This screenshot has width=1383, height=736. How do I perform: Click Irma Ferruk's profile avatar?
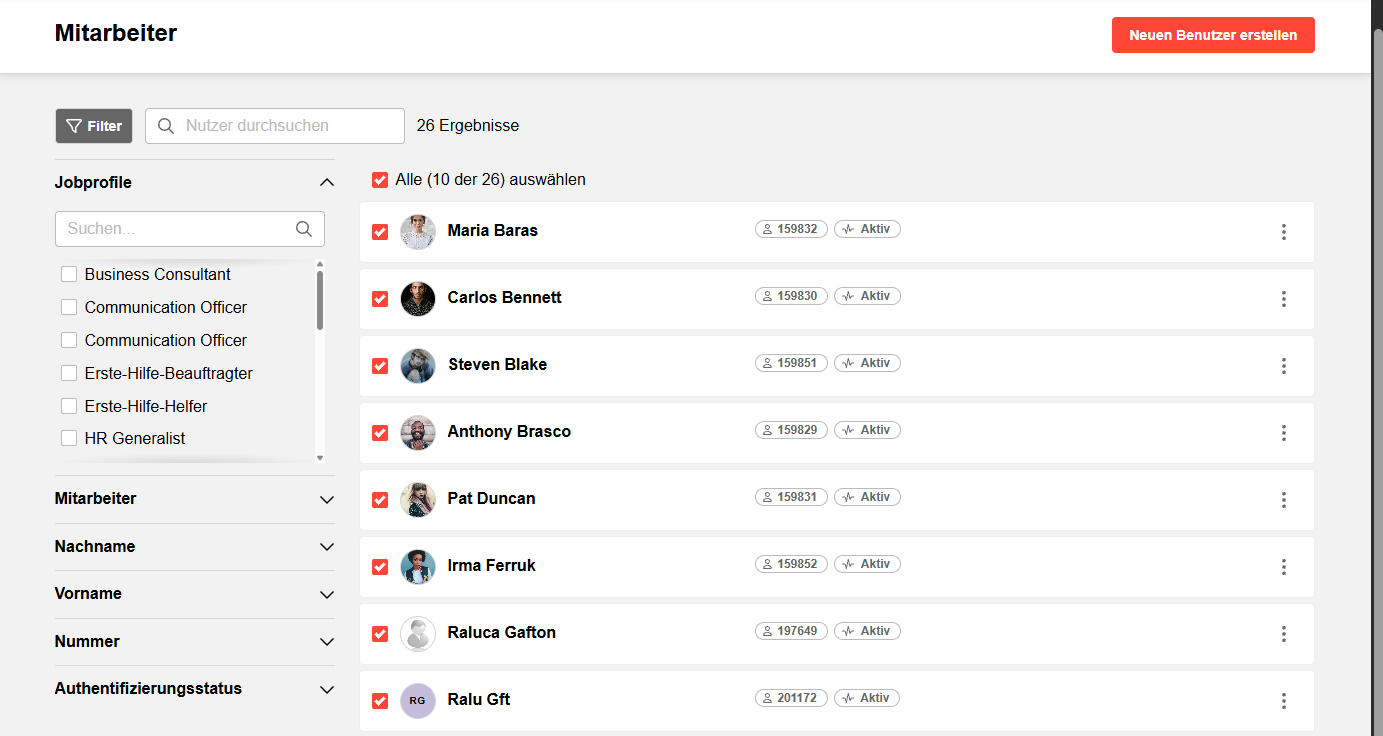[x=418, y=567]
